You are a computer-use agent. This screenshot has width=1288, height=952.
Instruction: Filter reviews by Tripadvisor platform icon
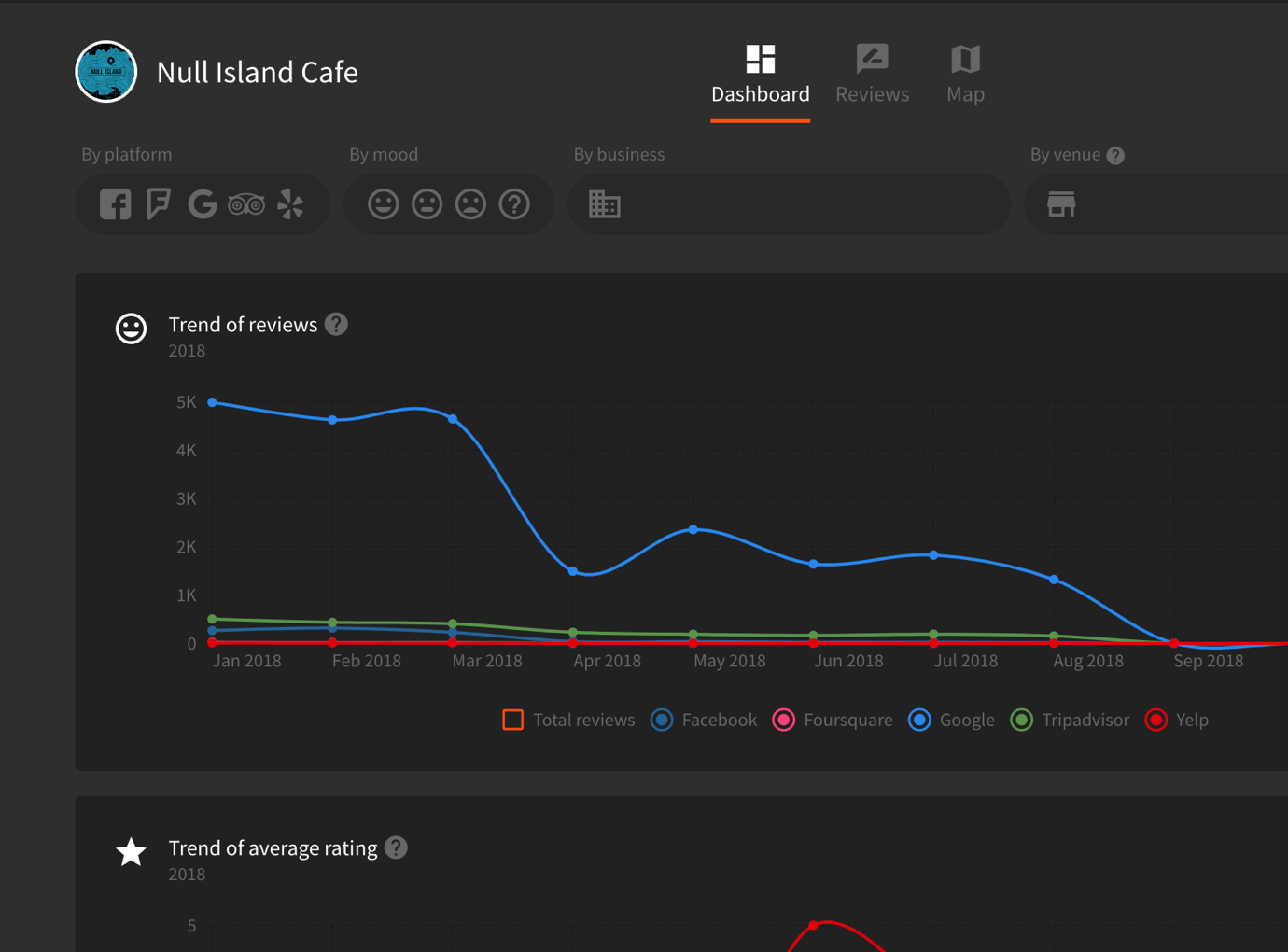246,204
